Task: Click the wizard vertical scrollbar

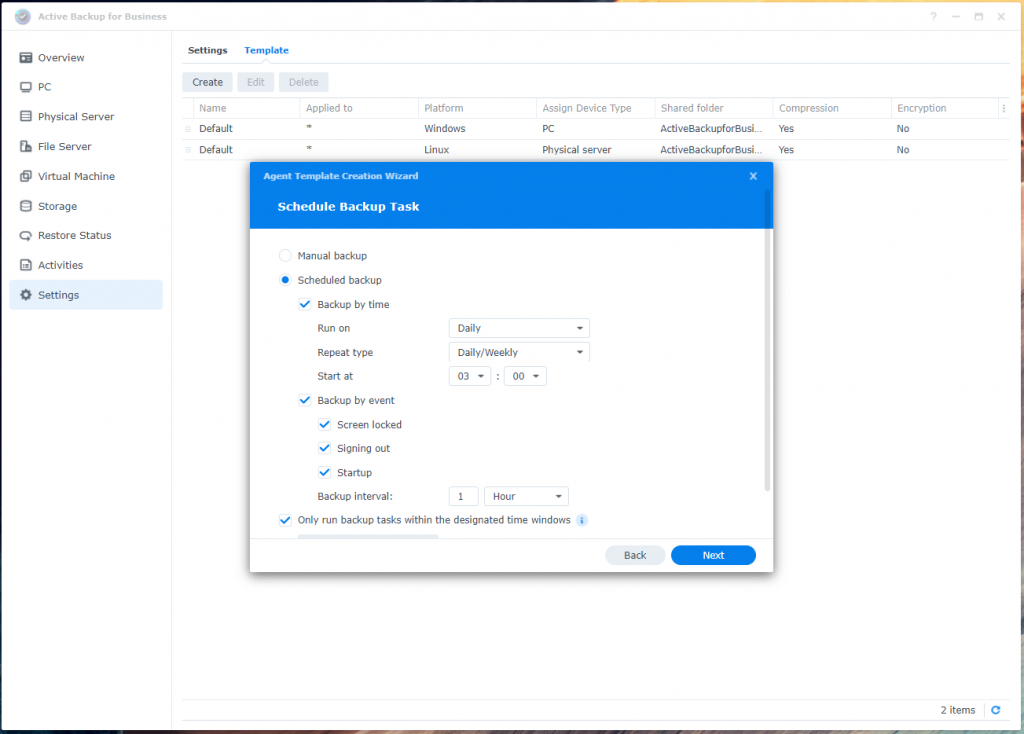Action: tap(767, 340)
